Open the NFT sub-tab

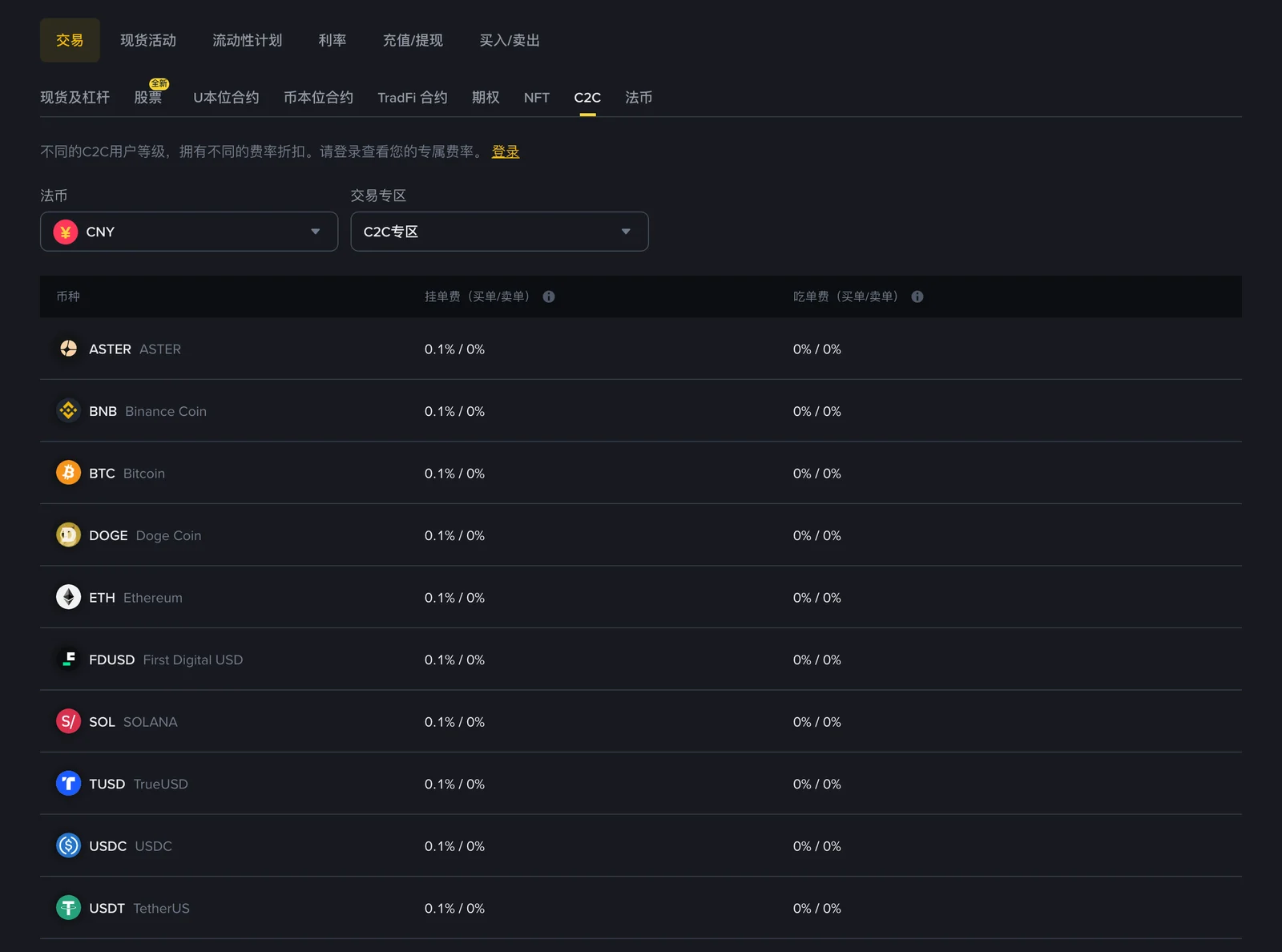[537, 98]
